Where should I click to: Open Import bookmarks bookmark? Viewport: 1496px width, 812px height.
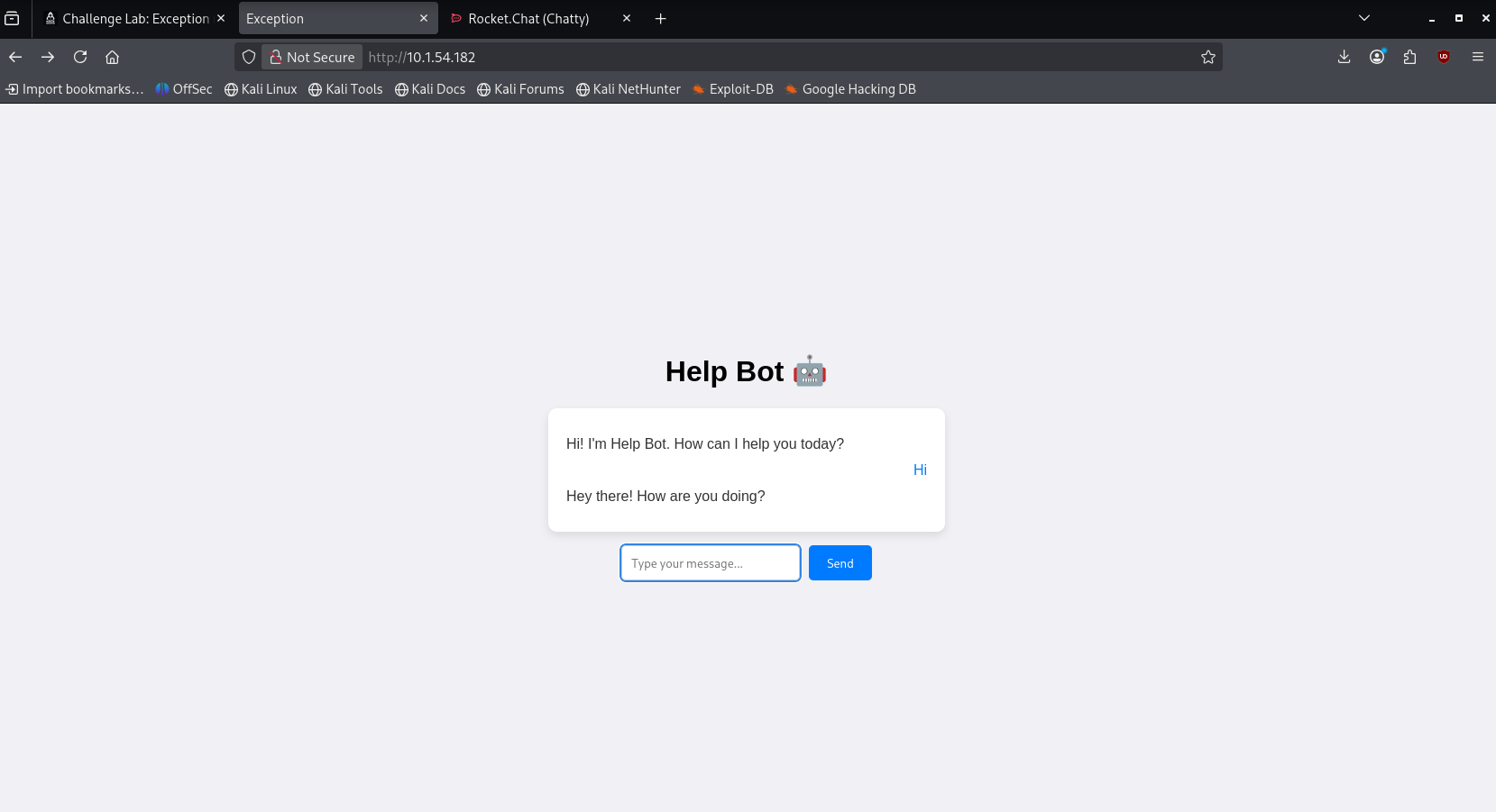[75, 89]
